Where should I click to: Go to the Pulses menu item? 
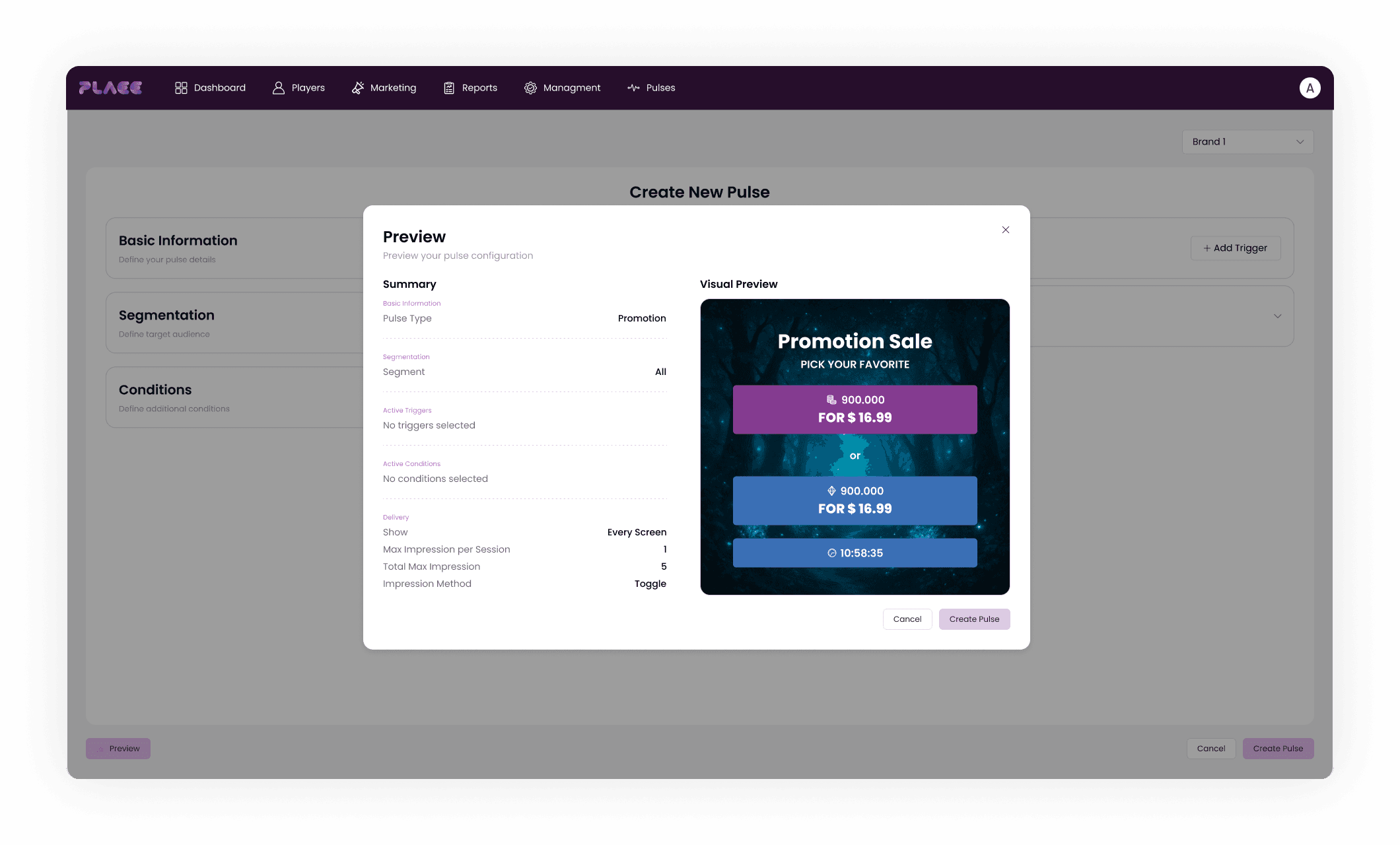660,88
